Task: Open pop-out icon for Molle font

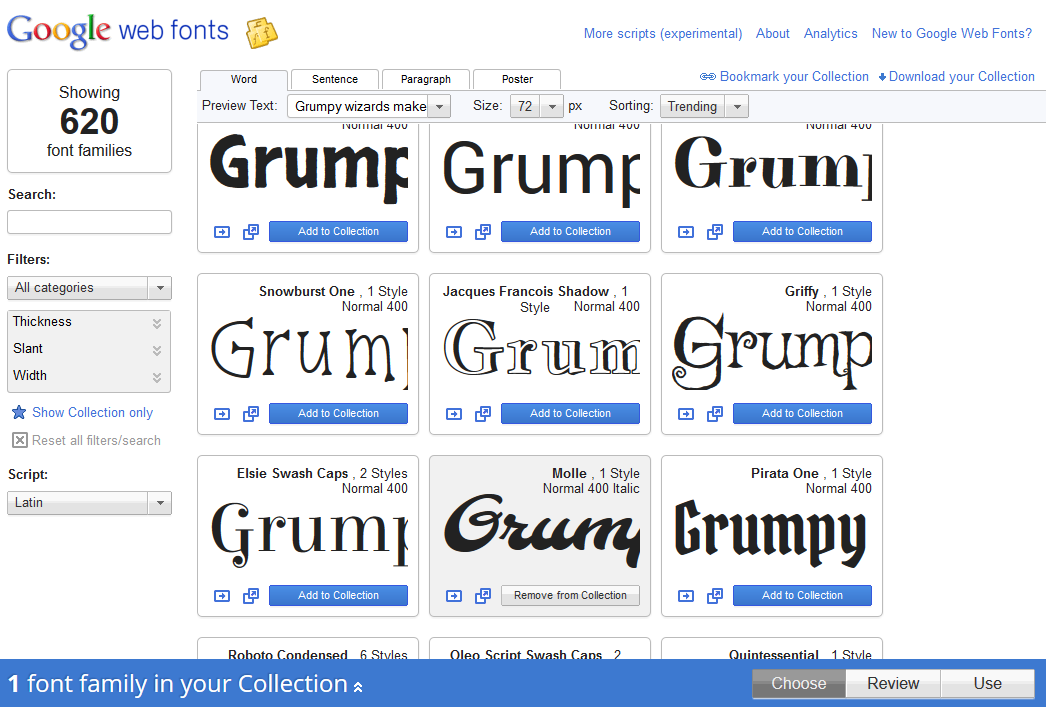Action: click(x=483, y=595)
